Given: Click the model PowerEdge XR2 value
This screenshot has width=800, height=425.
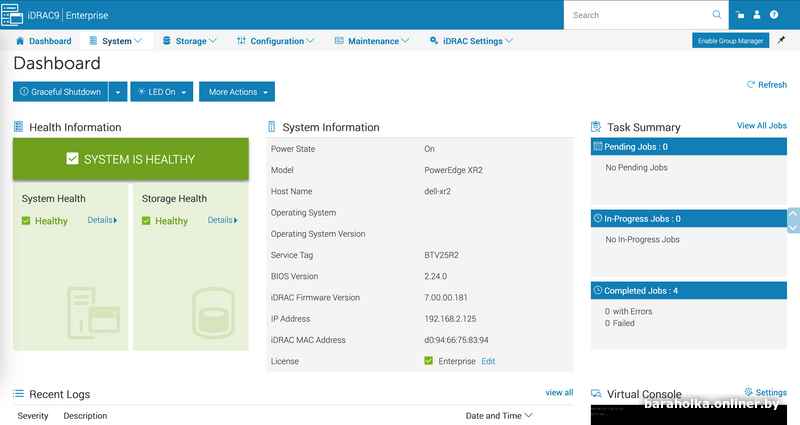Looking at the screenshot, I should pyautogui.click(x=454, y=170).
